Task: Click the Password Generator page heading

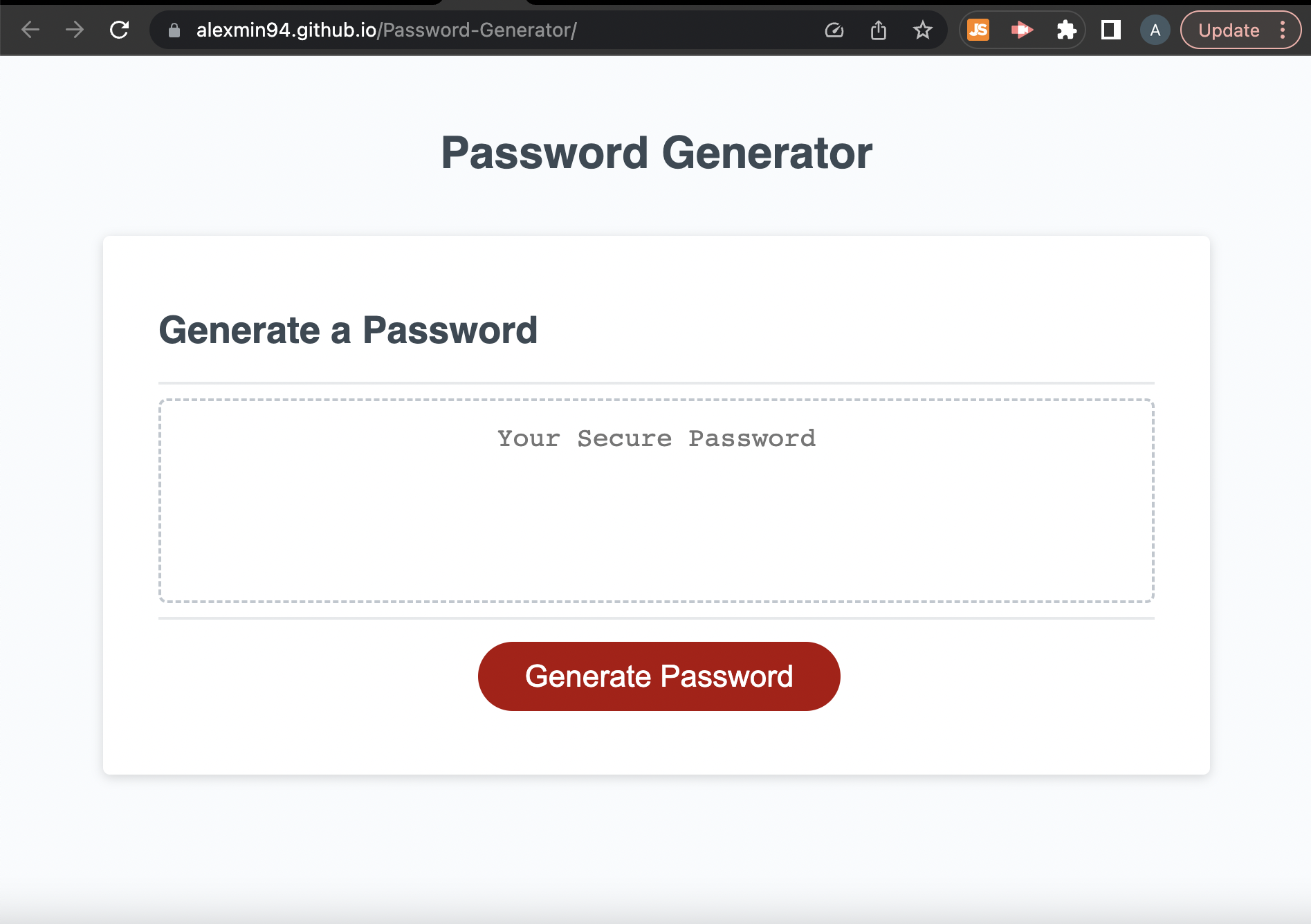Action: [656, 152]
